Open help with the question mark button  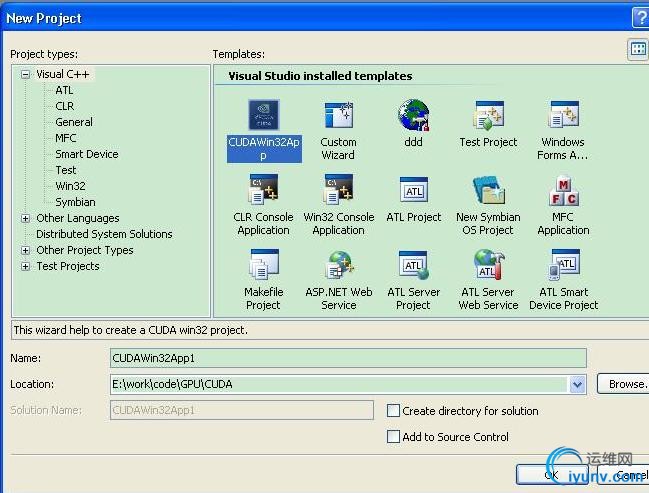[641, 18]
